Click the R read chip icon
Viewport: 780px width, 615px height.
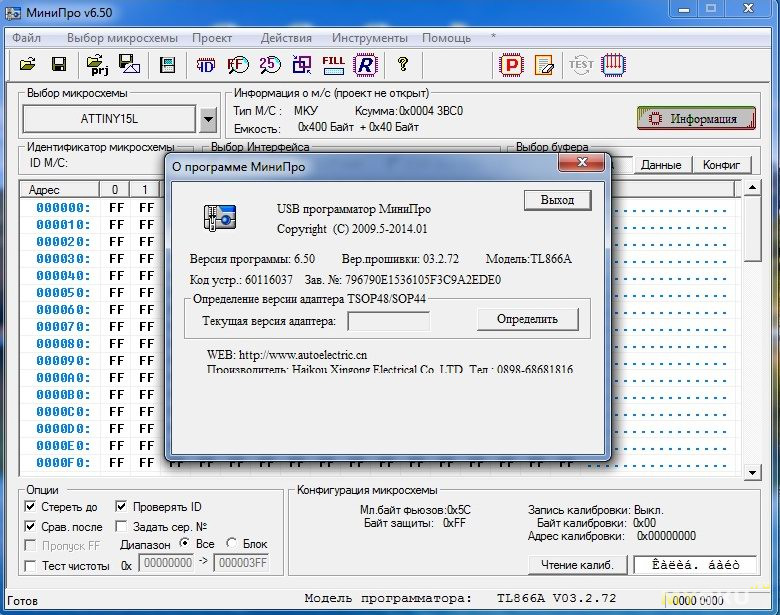(x=366, y=65)
